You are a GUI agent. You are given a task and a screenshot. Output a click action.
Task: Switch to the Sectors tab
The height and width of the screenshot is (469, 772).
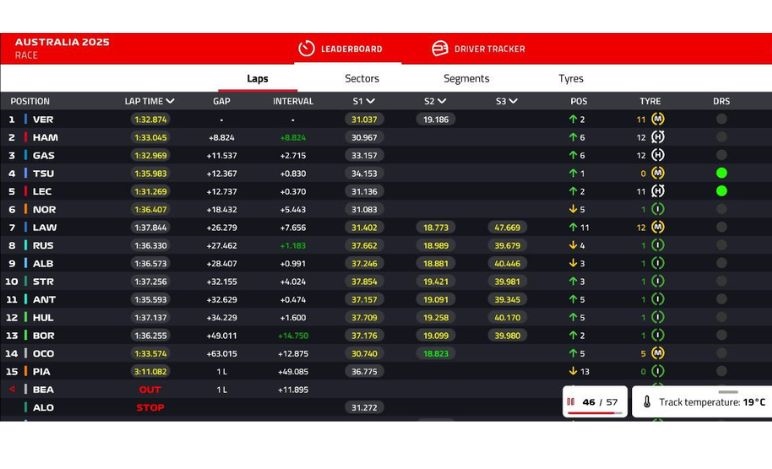pos(362,78)
